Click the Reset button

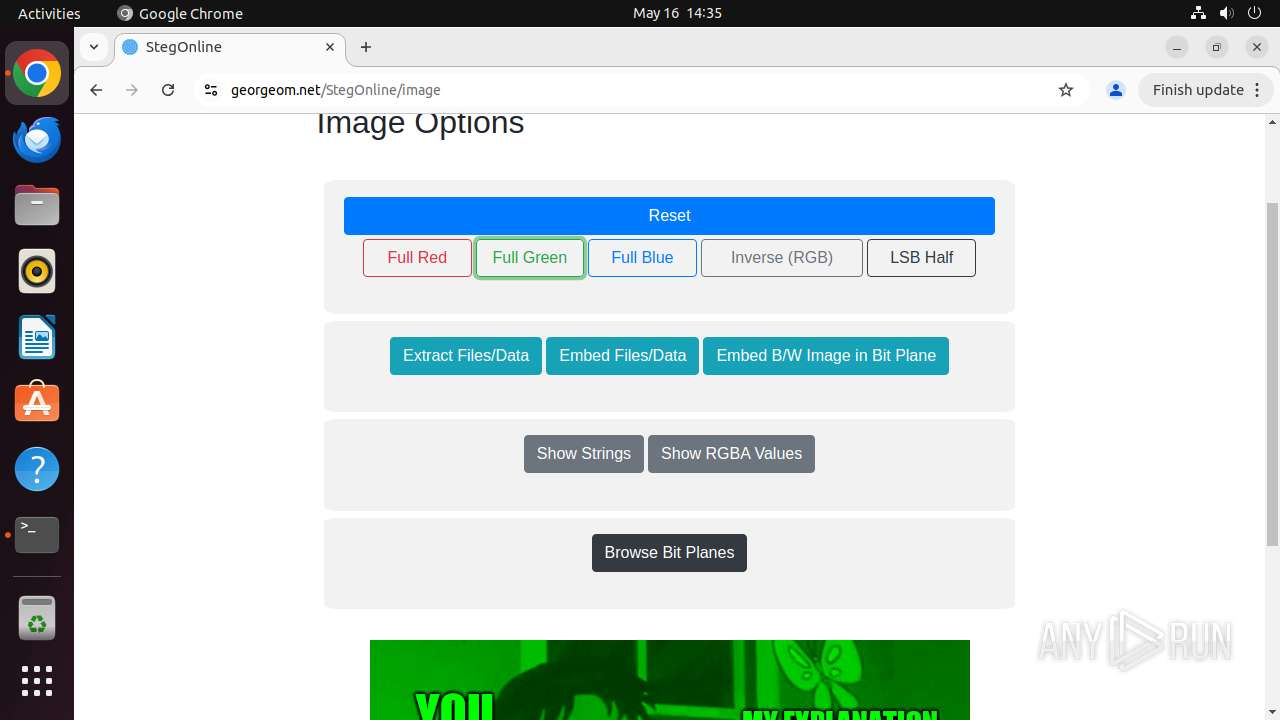(x=669, y=216)
